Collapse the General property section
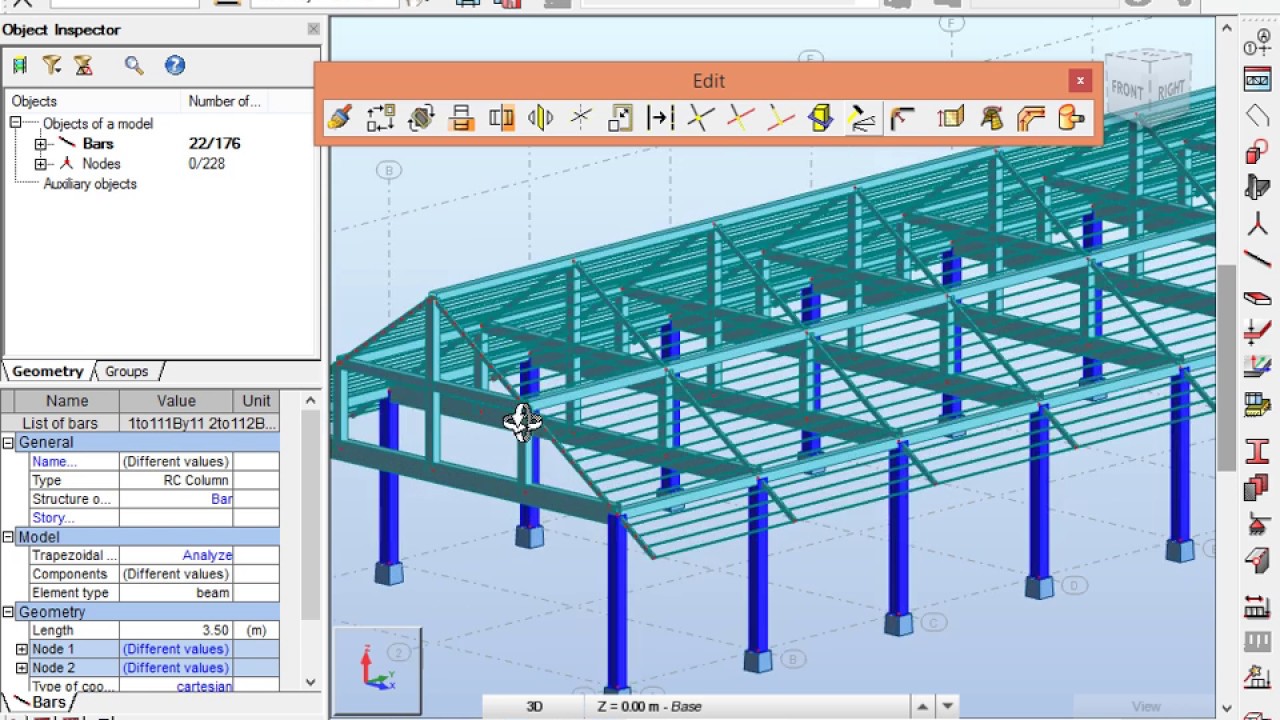This screenshot has height=720, width=1280. coord(8,443)
